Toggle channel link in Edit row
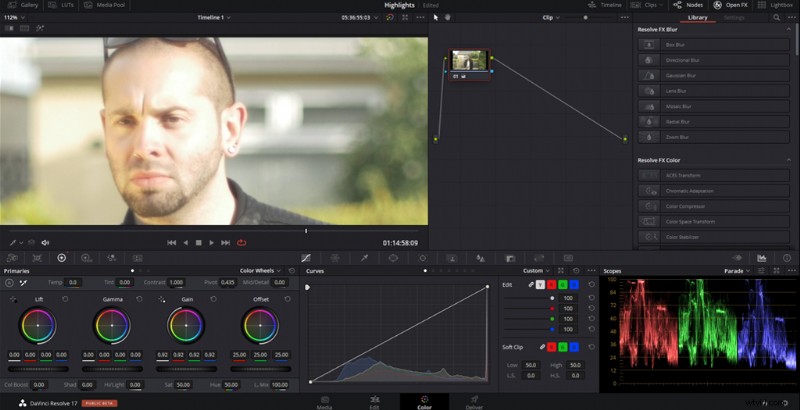800x410 pixels. (x=531, y=285)
